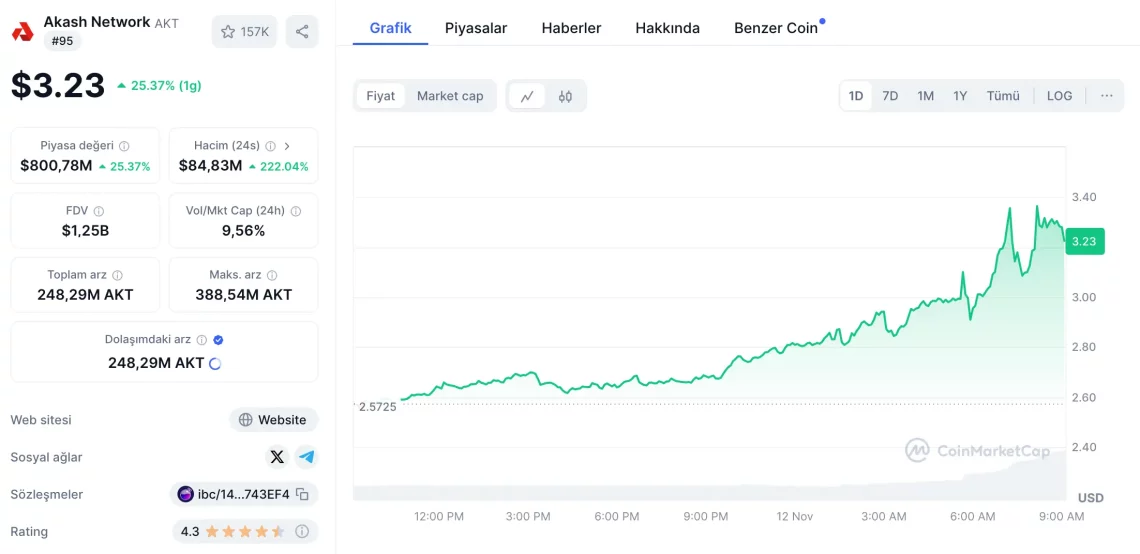
Task: Toggle LOG scale on chart
Action: (1059, 96)
